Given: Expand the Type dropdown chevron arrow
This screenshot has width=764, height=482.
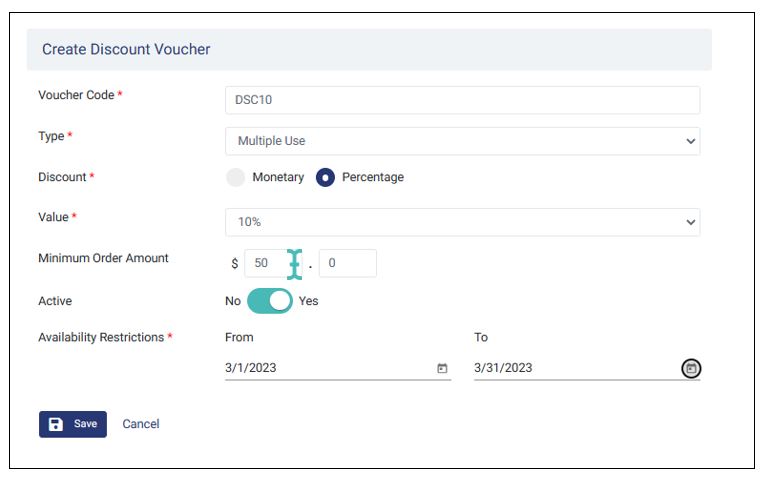Looking at the screenshot, I should point(690,141).
